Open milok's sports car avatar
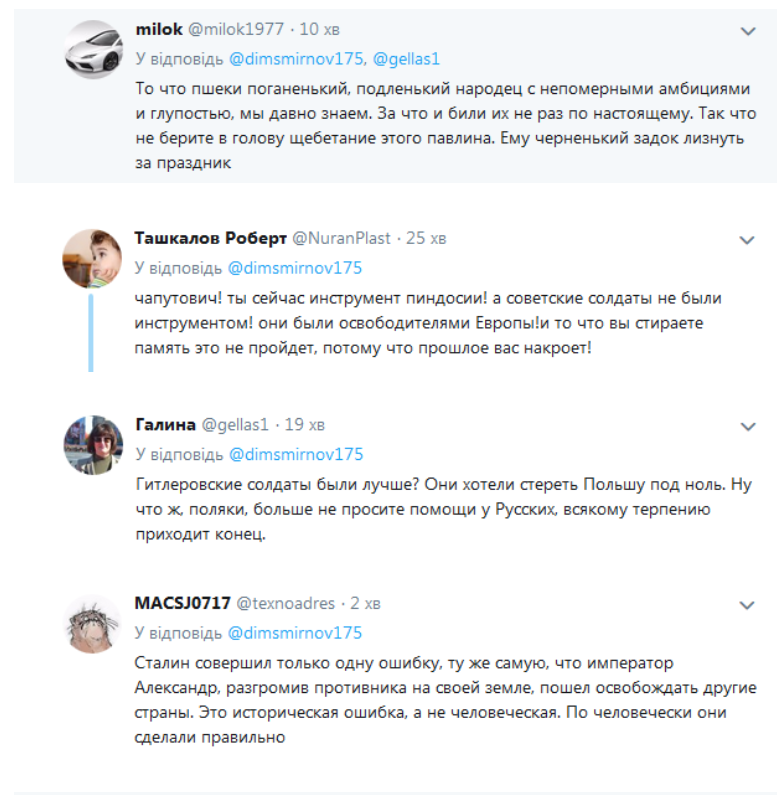777x795 pixels. coord(93,49)
